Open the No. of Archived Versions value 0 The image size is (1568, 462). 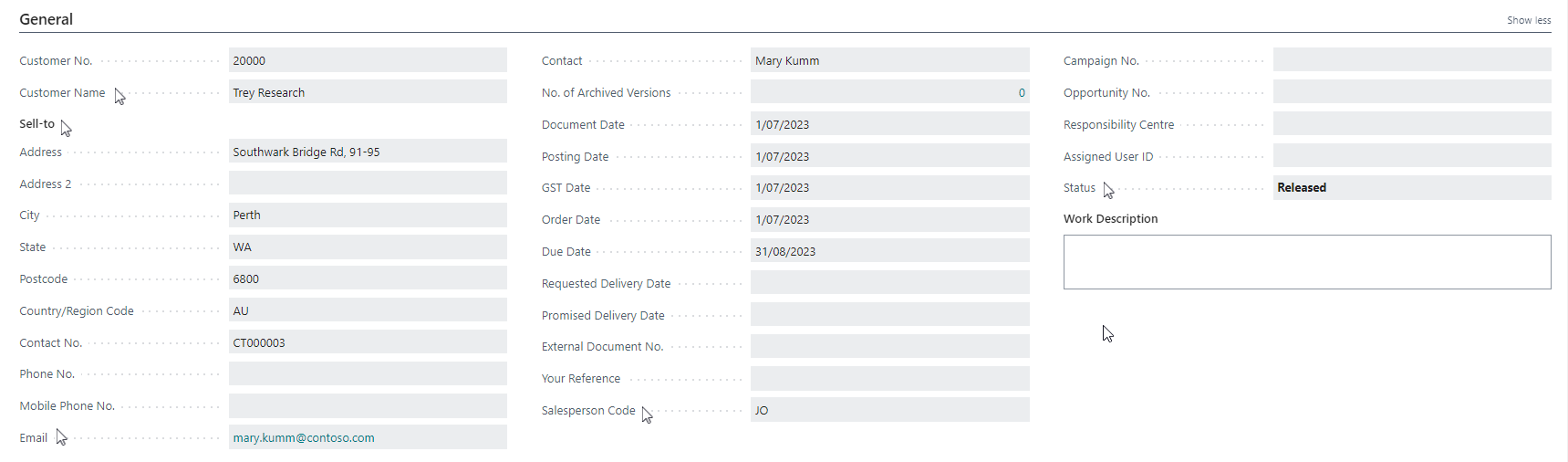(1022, 92)
